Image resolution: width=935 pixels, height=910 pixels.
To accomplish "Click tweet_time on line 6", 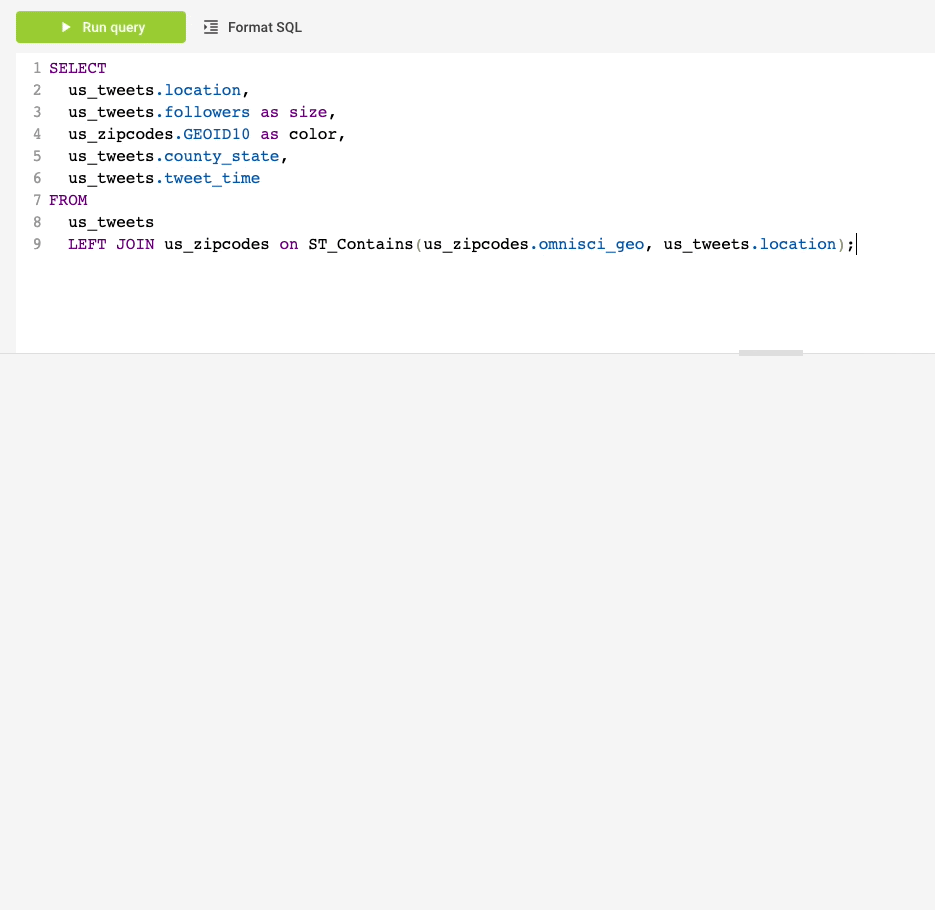I will pos(212,178).
